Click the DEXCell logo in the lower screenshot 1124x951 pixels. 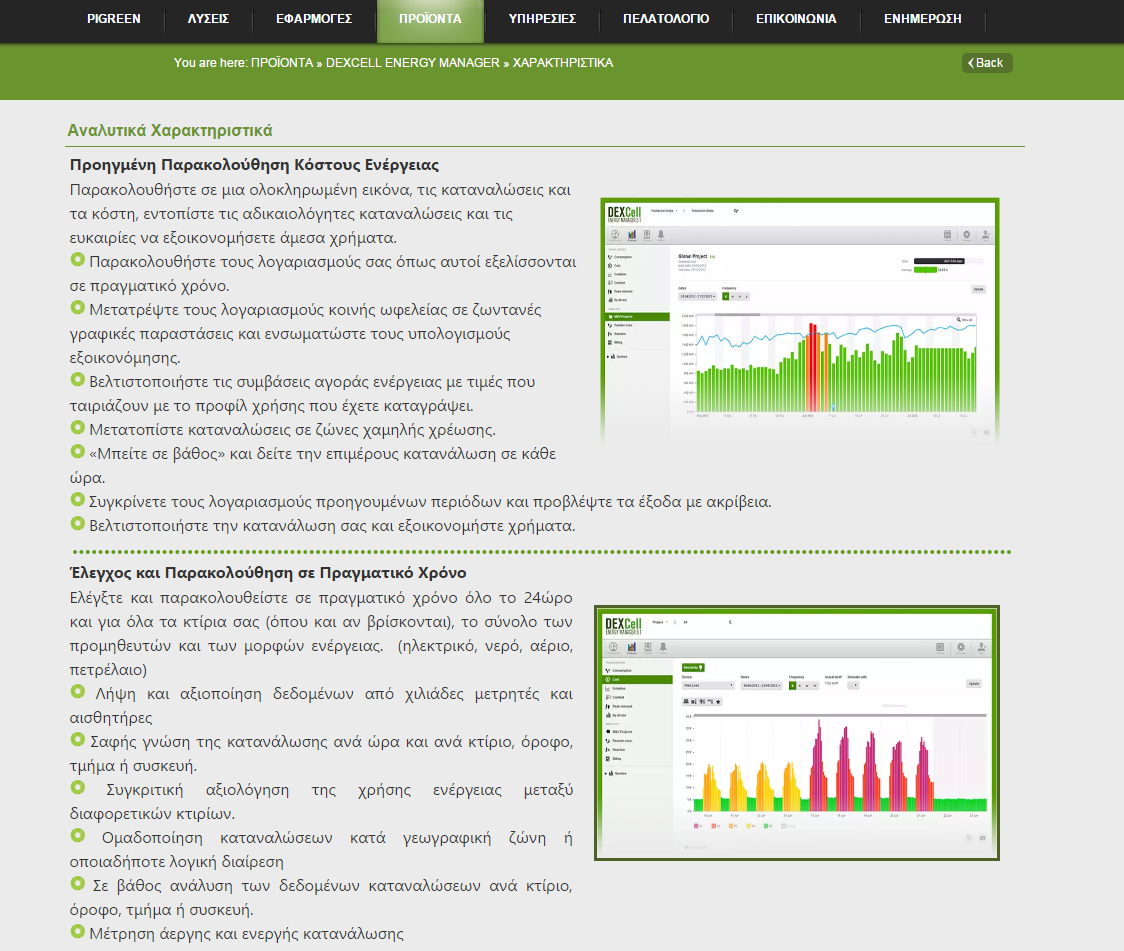coord(625,627)
